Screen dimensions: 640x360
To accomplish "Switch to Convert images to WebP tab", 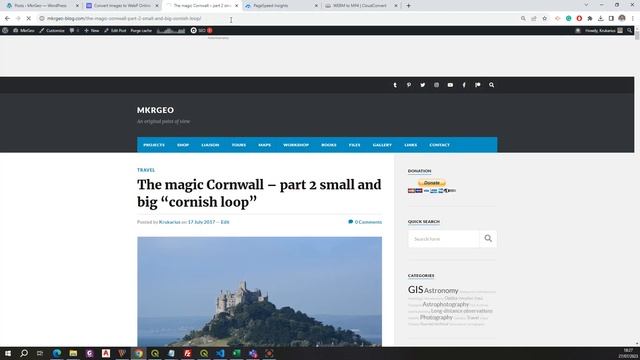I will 122,6.
